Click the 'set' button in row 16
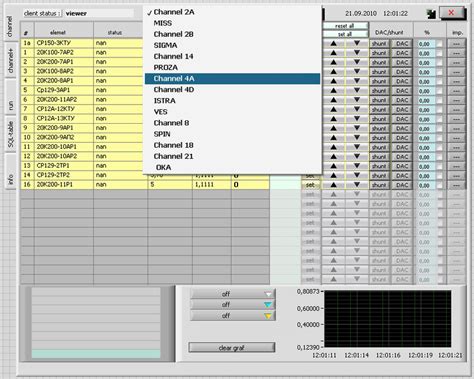Viewport: 474px width, 379px height. (310, 185)
